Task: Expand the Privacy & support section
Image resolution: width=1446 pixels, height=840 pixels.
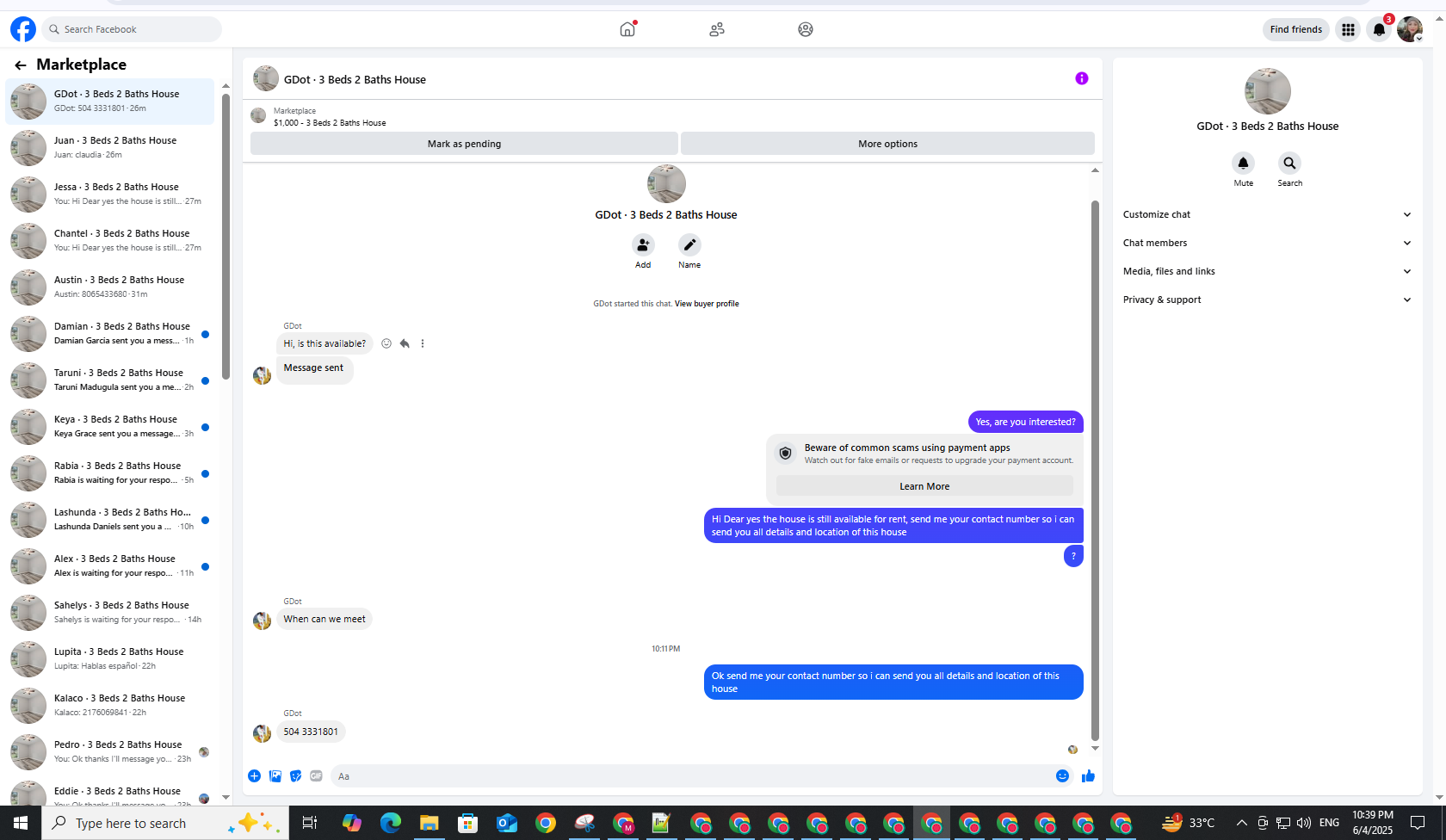Action: pyautogui.click(x=1267, y=300)
